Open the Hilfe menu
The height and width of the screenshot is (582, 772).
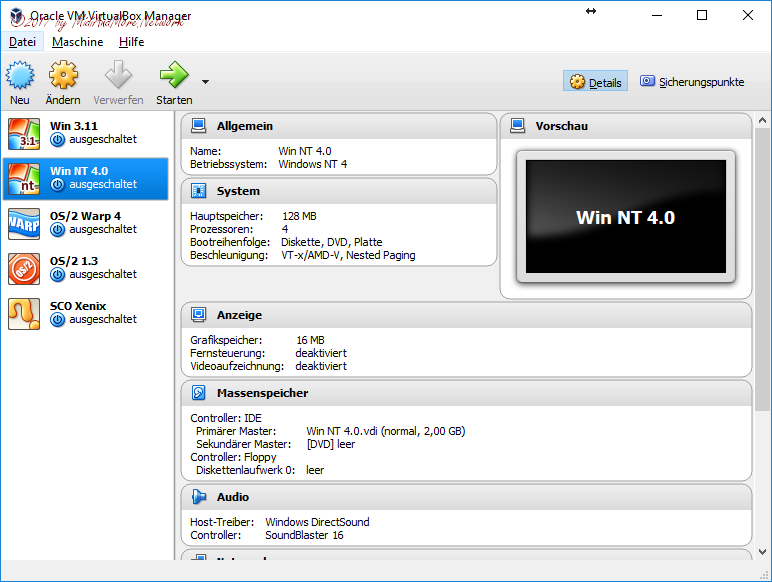(131, 42)
